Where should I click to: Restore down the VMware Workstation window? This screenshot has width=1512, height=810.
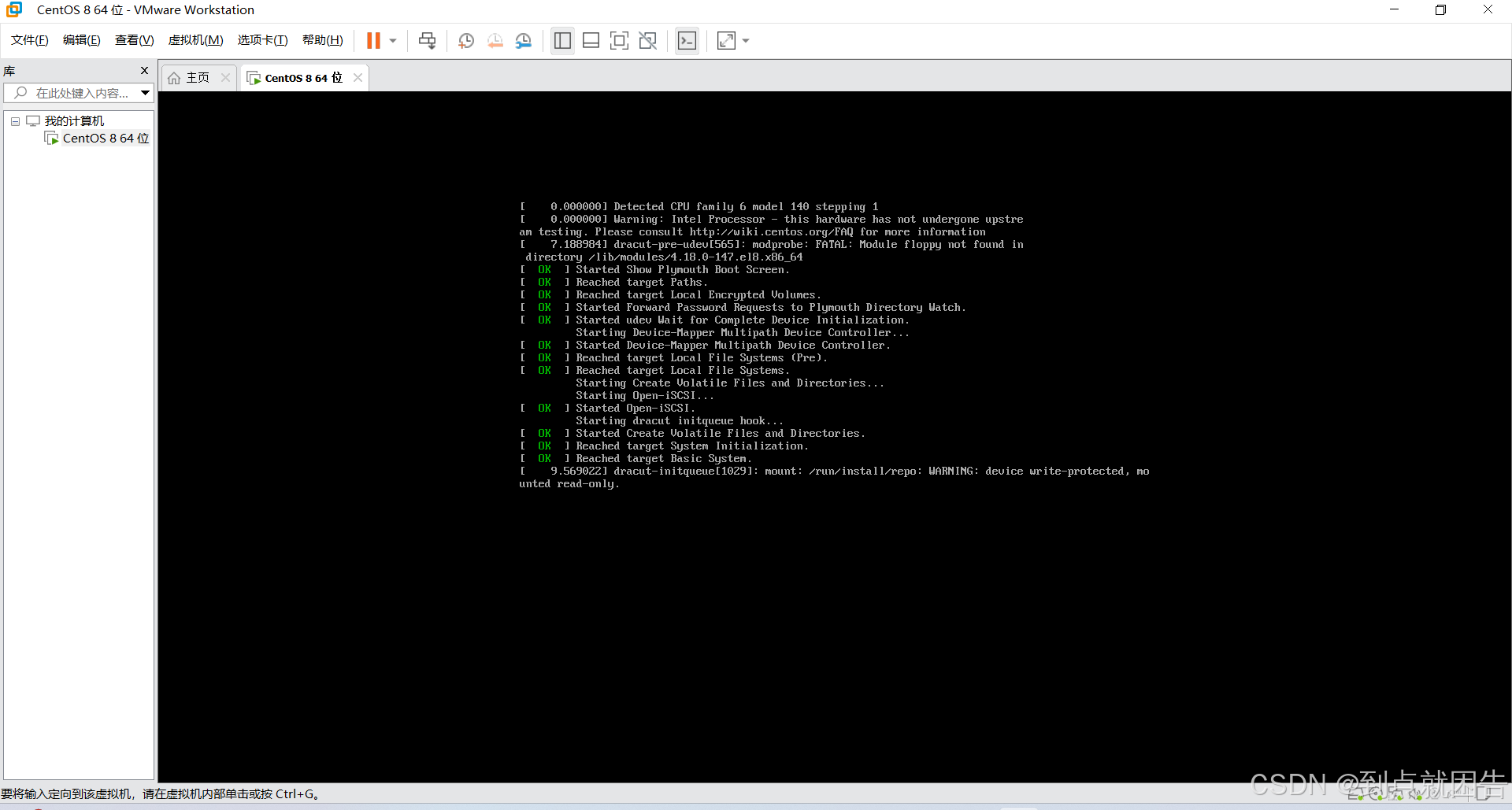tap(1440, 9)
